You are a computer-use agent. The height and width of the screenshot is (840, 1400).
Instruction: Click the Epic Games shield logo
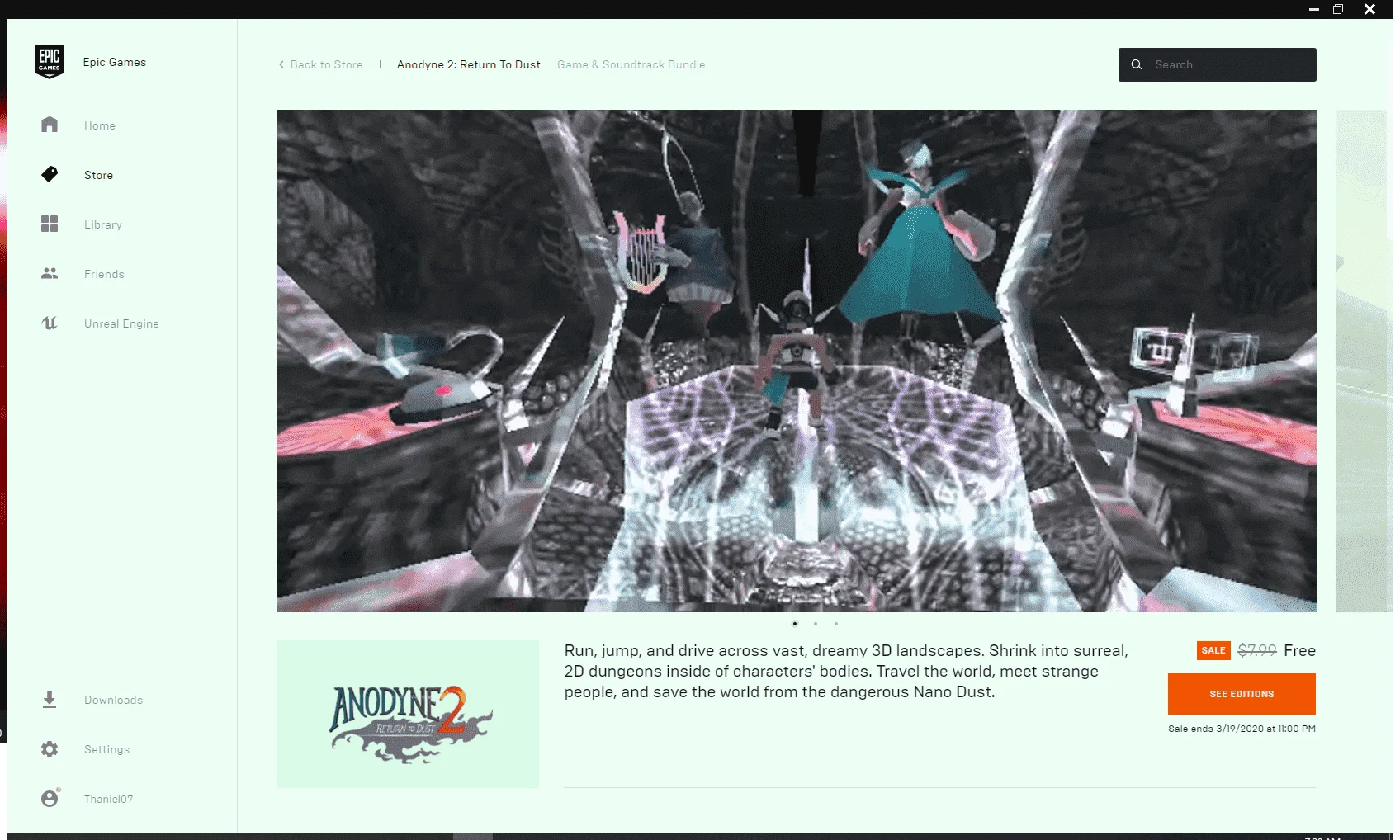[x=50, y=62]
